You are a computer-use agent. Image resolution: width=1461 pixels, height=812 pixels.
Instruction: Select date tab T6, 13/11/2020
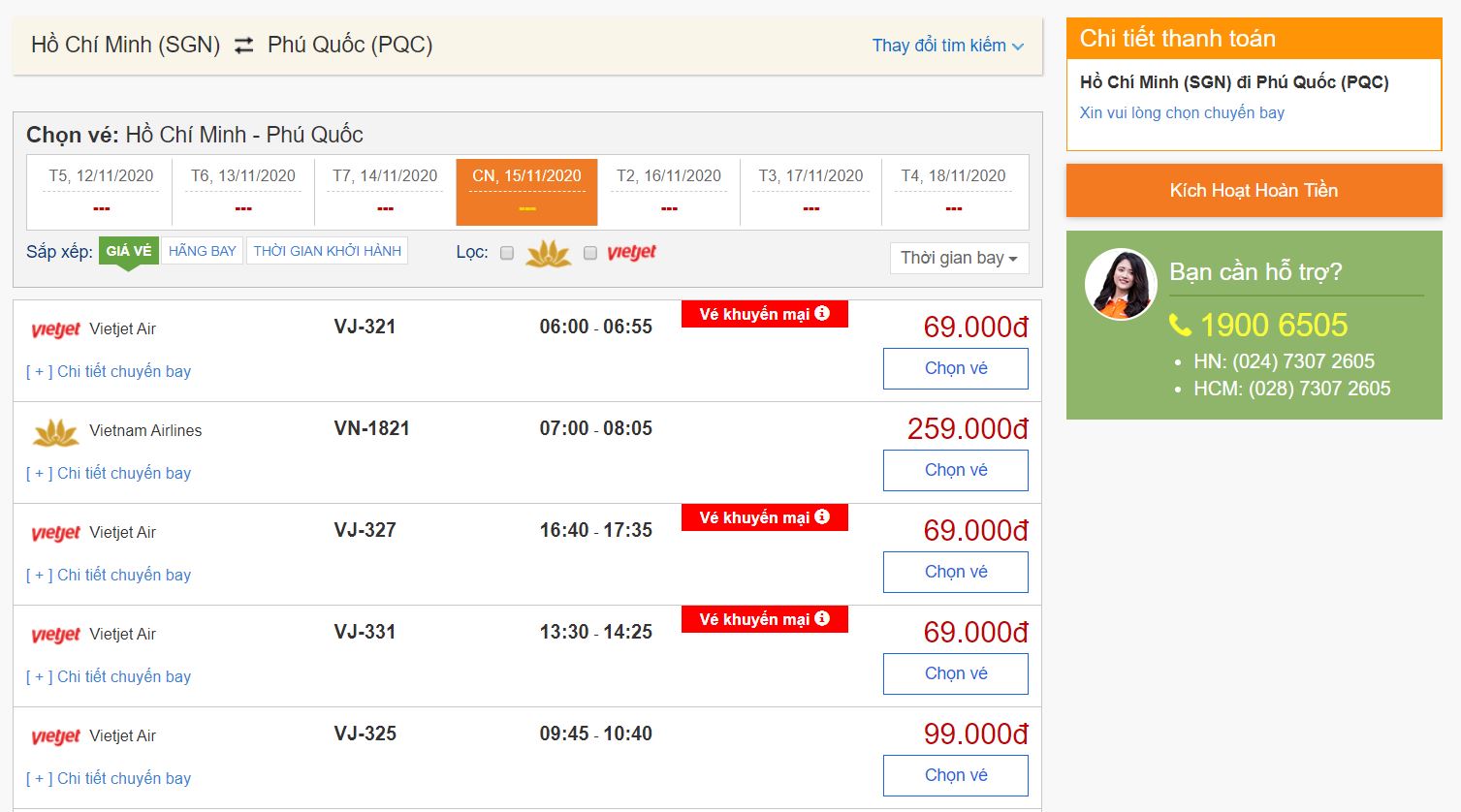click(243, 191)
